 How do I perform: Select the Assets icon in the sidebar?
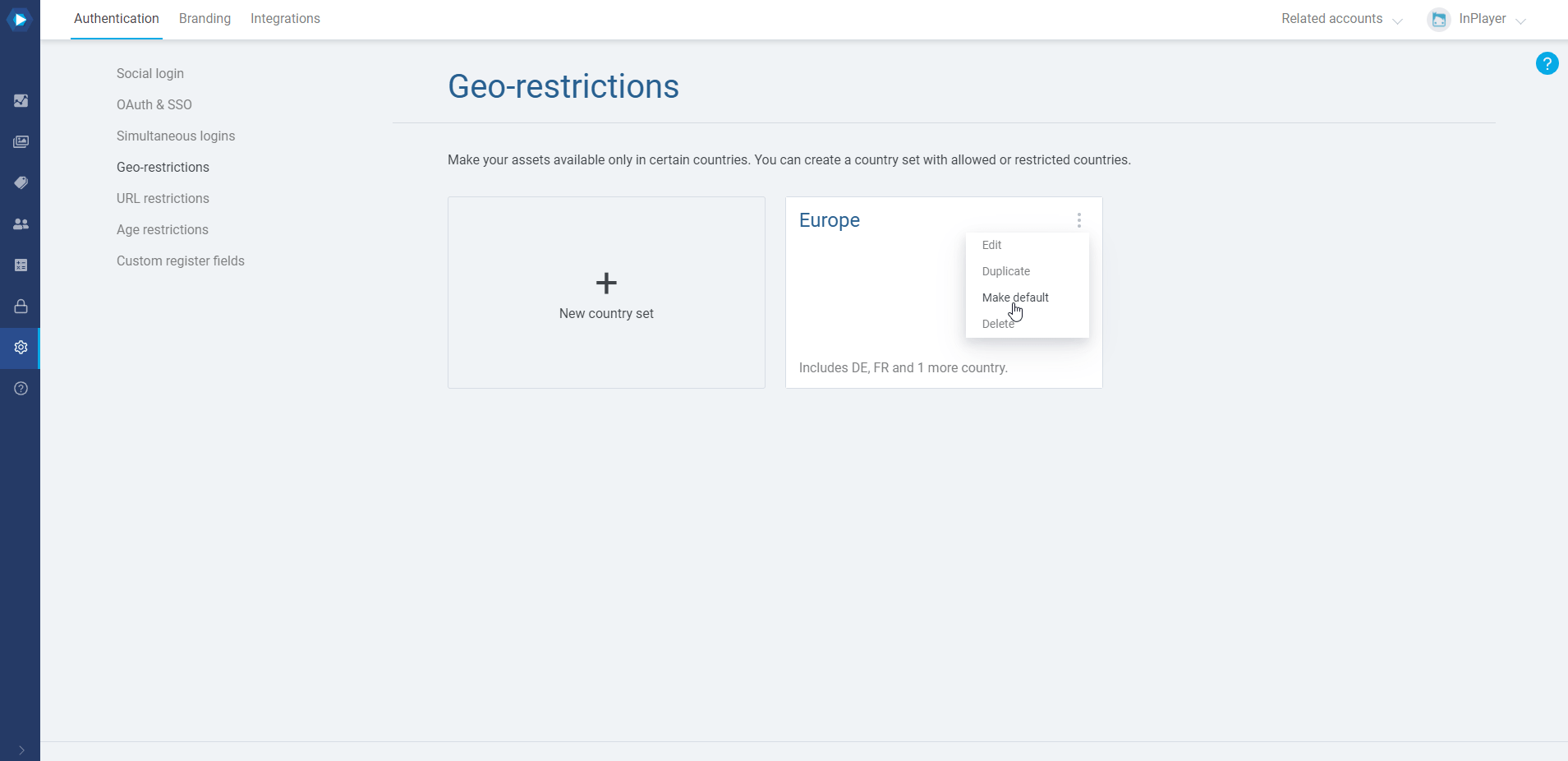click(21, 141)
